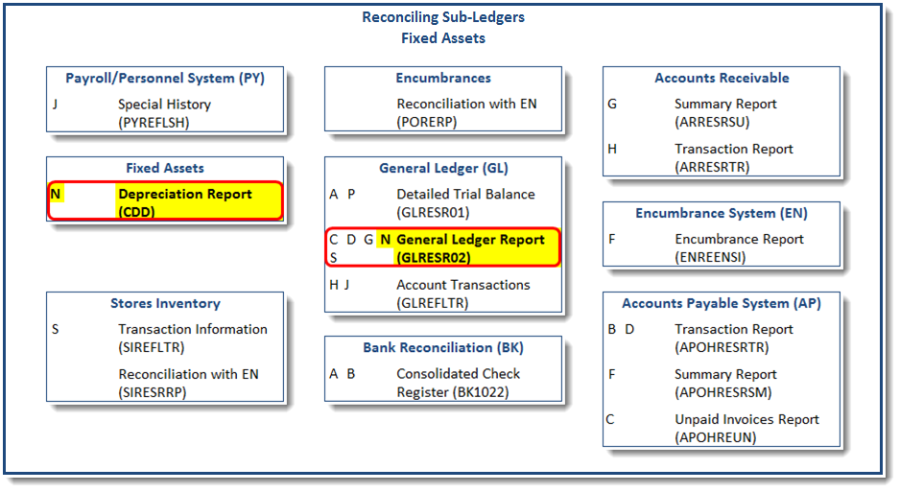The width and height of the screenshot is (900, 492).
Task: Open Reconciliation with EN (PORERP)
Action: (466, 113)
